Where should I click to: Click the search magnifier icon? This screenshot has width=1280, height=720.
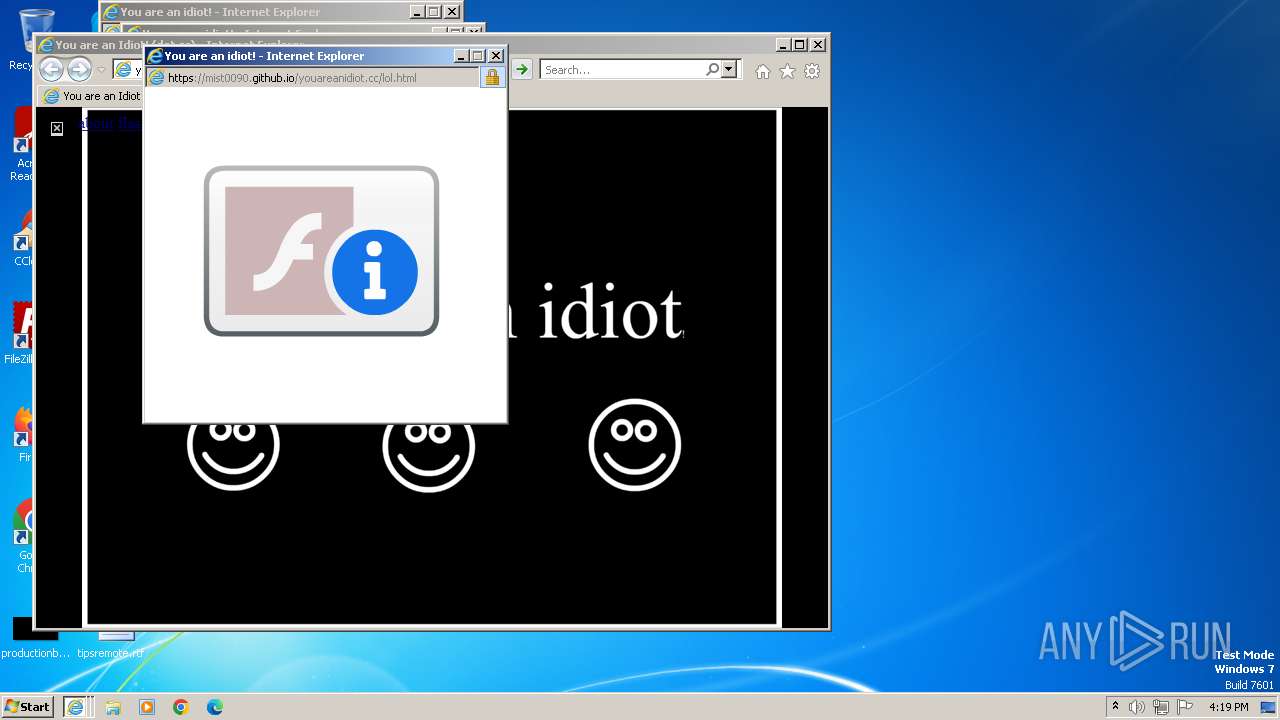click(712, 70)
